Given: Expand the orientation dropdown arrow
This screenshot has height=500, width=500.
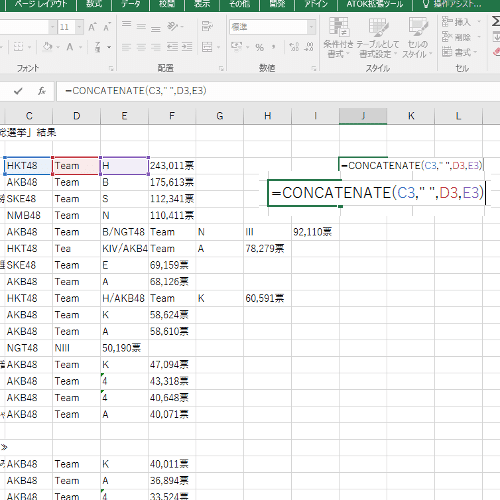Looking at the screenshot, I should pyautogui.click(x=182, y=26).
